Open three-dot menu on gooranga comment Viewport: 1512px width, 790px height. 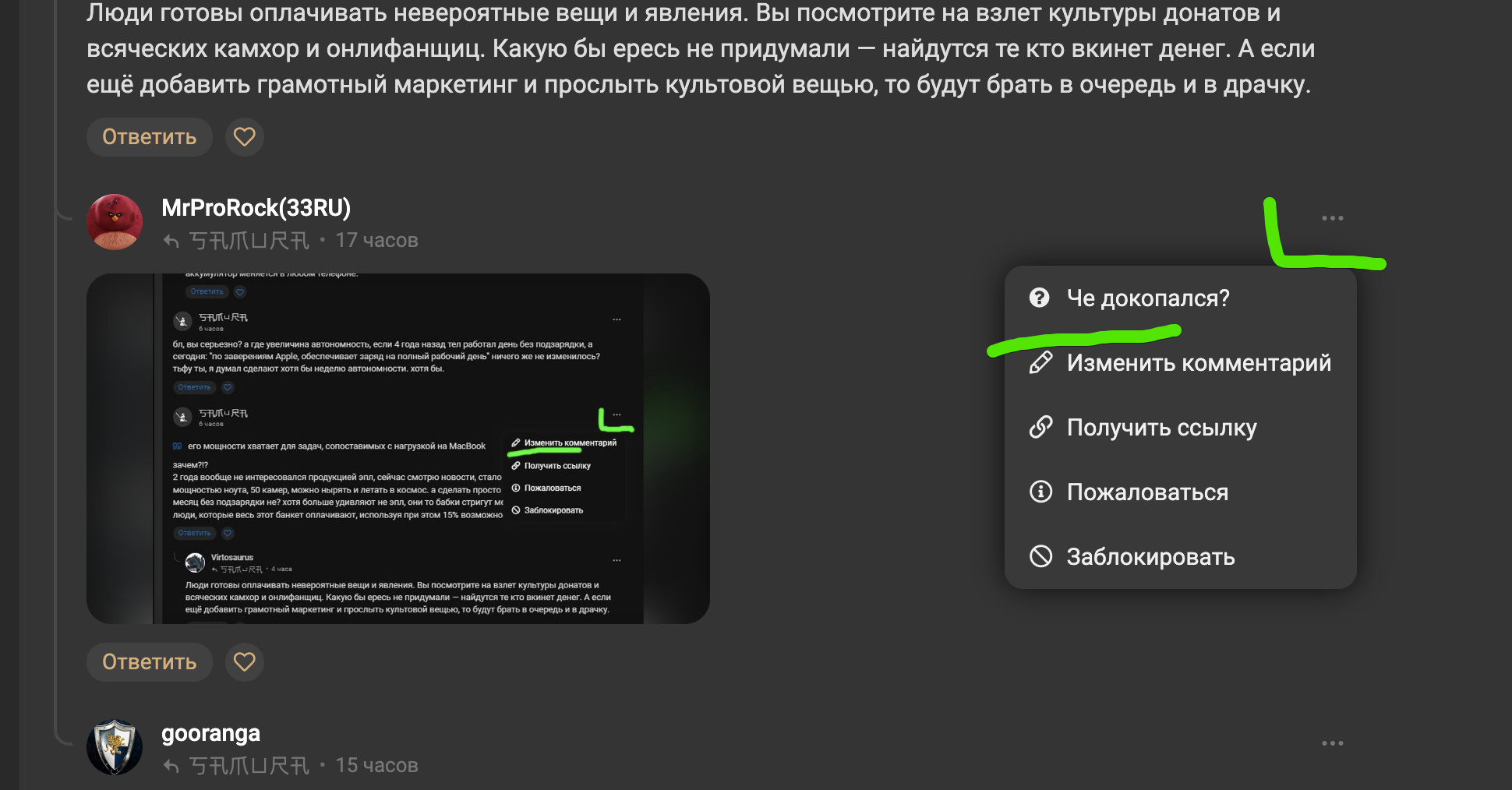tap(1332, 743)
